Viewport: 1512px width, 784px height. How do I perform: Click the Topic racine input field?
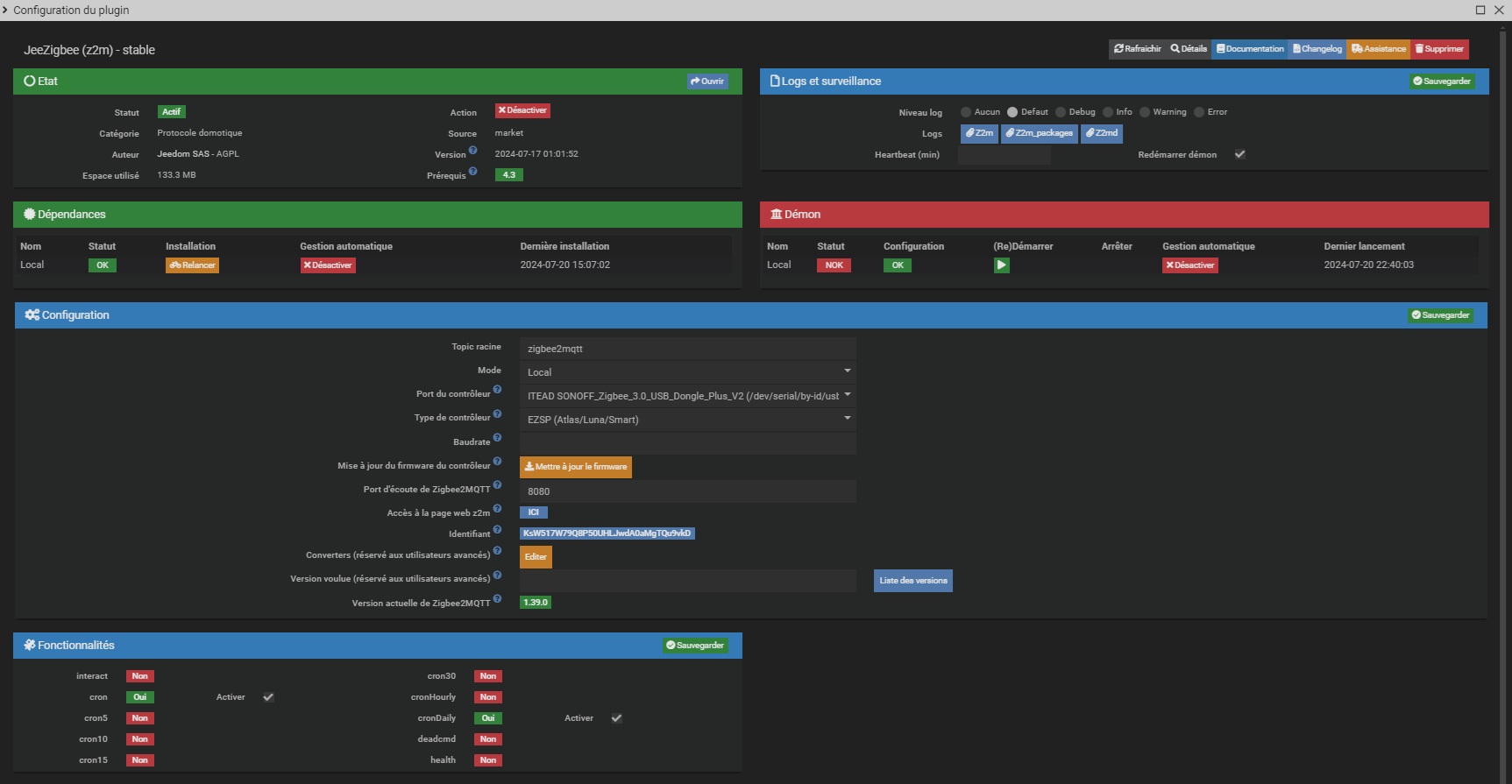(x=687, y=349)
